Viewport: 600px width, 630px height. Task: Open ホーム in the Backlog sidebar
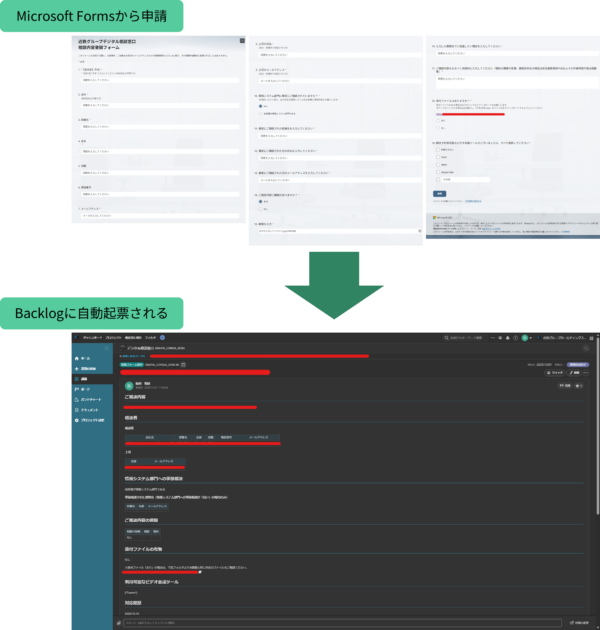pyautogui.click(x=82, y=358)
